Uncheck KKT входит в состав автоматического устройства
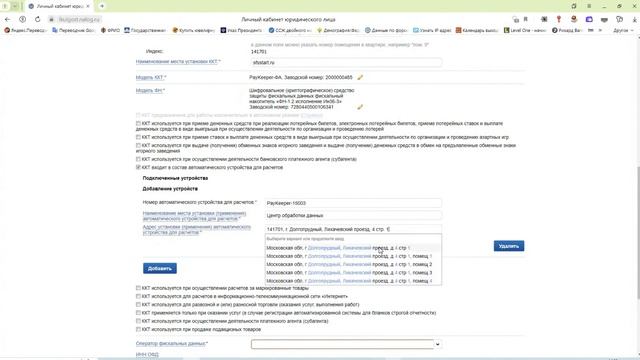 (x=138, y=167)
